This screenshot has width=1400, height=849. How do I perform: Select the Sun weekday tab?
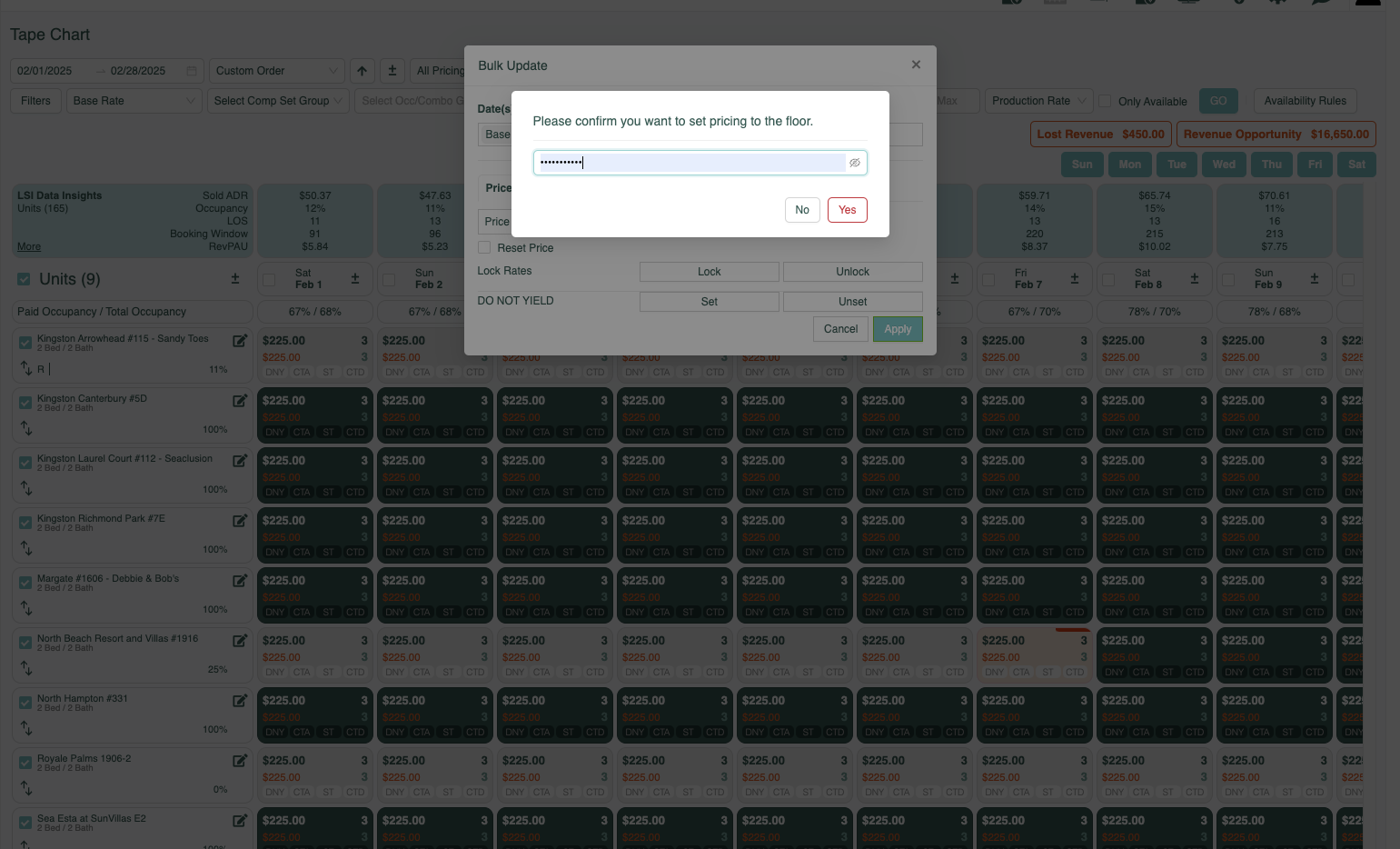pyautogui.click(x=1082, y=165)
